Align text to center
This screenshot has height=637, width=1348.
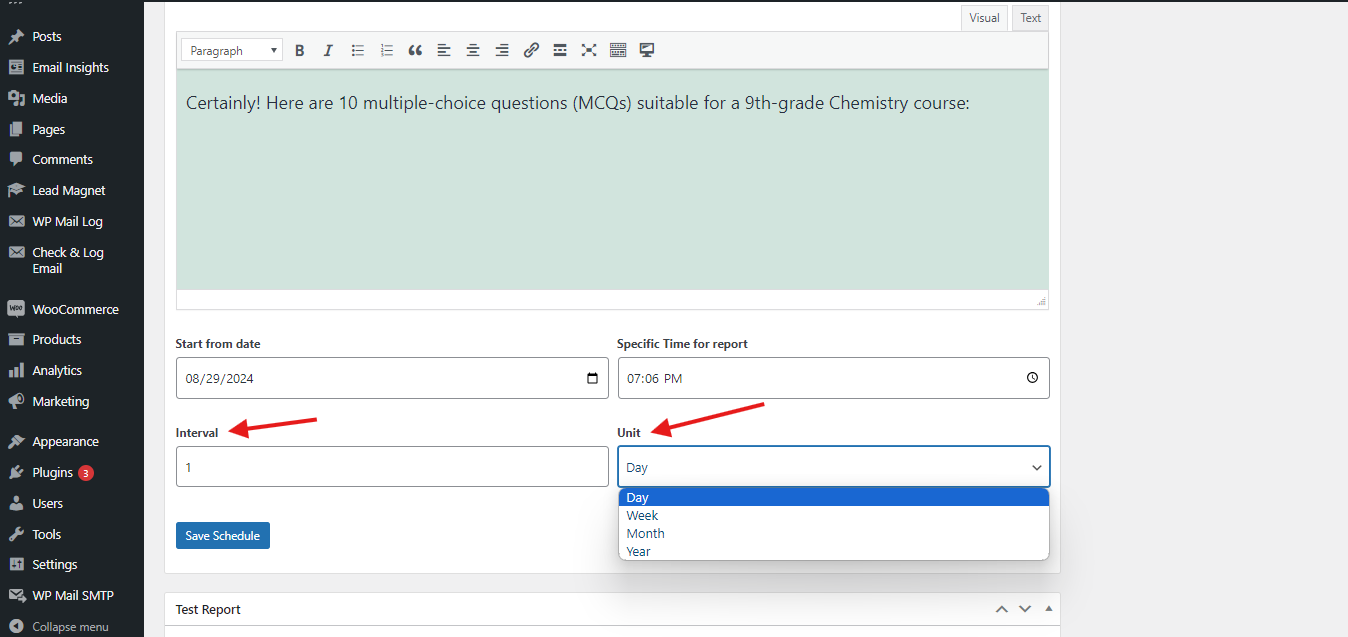pos(473,50)
